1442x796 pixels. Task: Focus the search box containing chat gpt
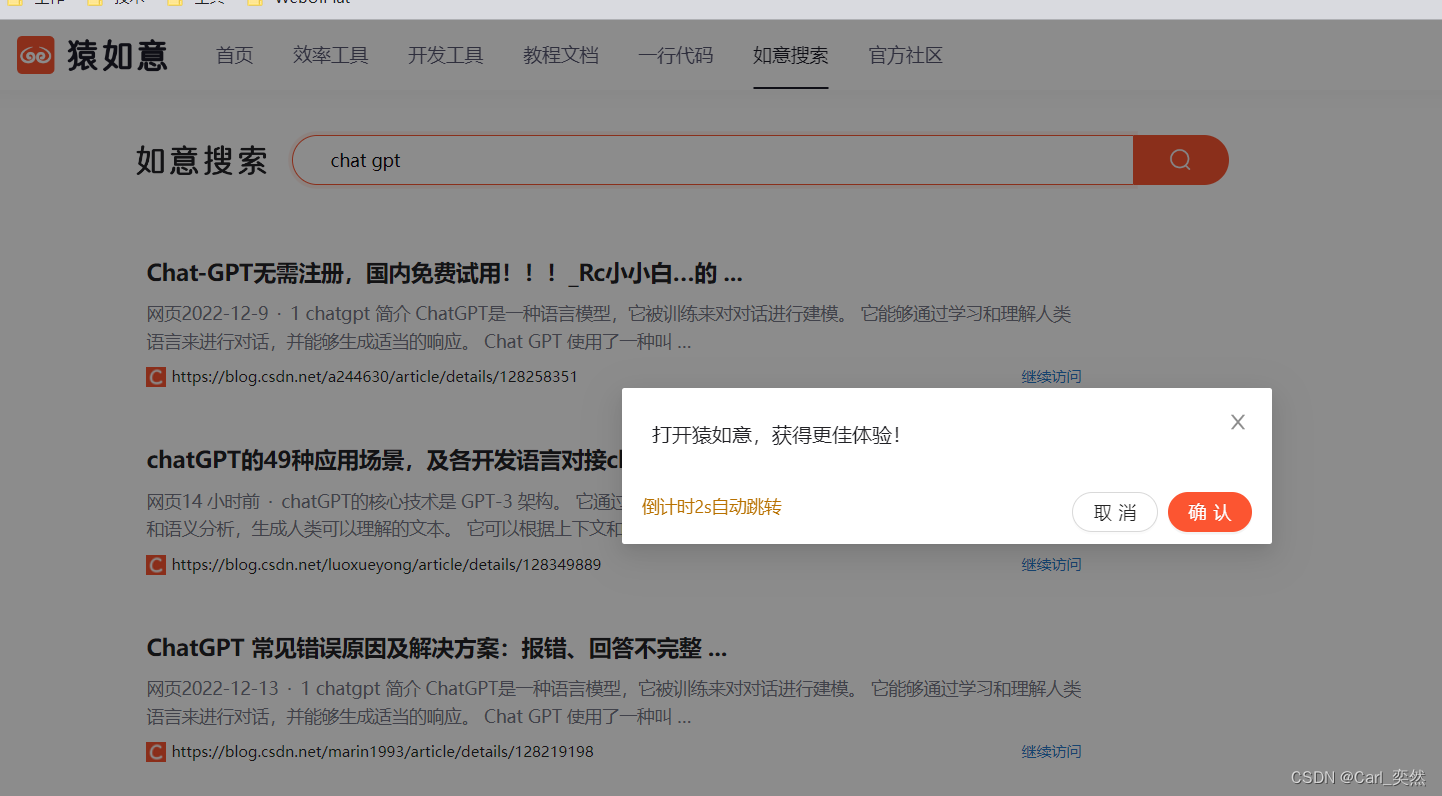click(712, 160)
